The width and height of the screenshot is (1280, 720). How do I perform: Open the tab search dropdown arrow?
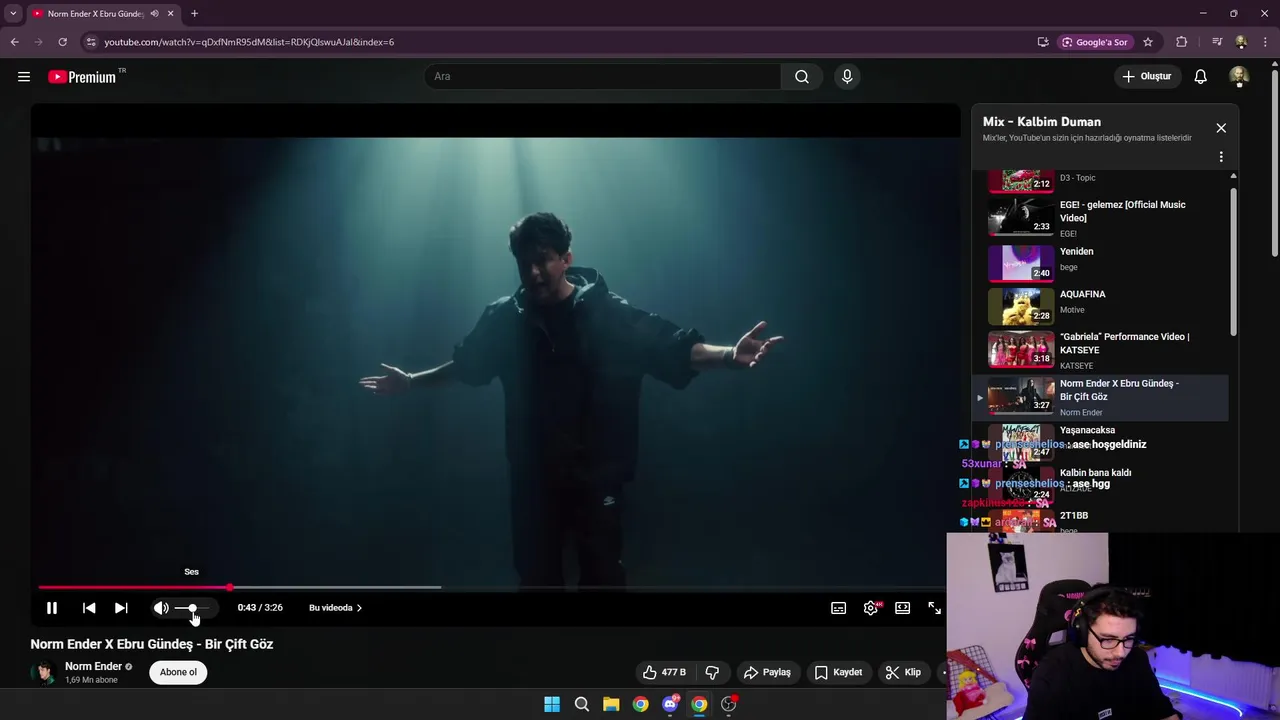coord(13,14)
